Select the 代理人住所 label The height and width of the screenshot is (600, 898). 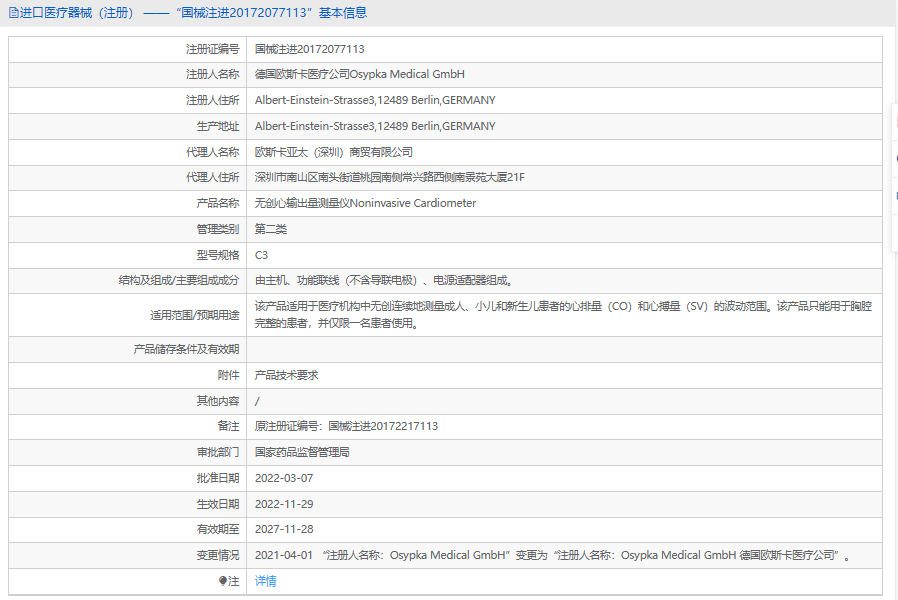point(212,177)
